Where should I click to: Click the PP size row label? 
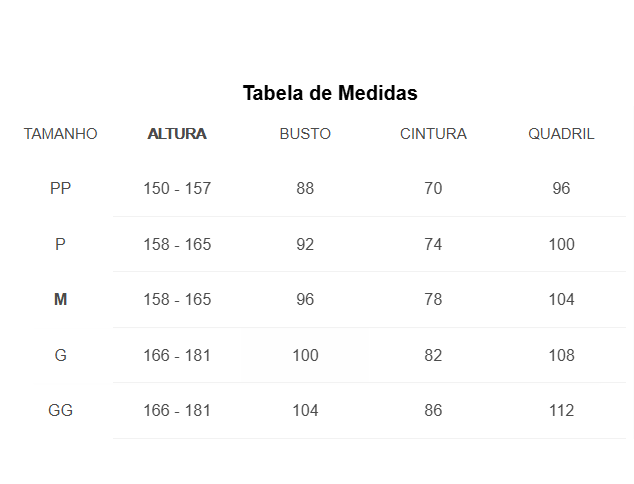coord(61,188)
